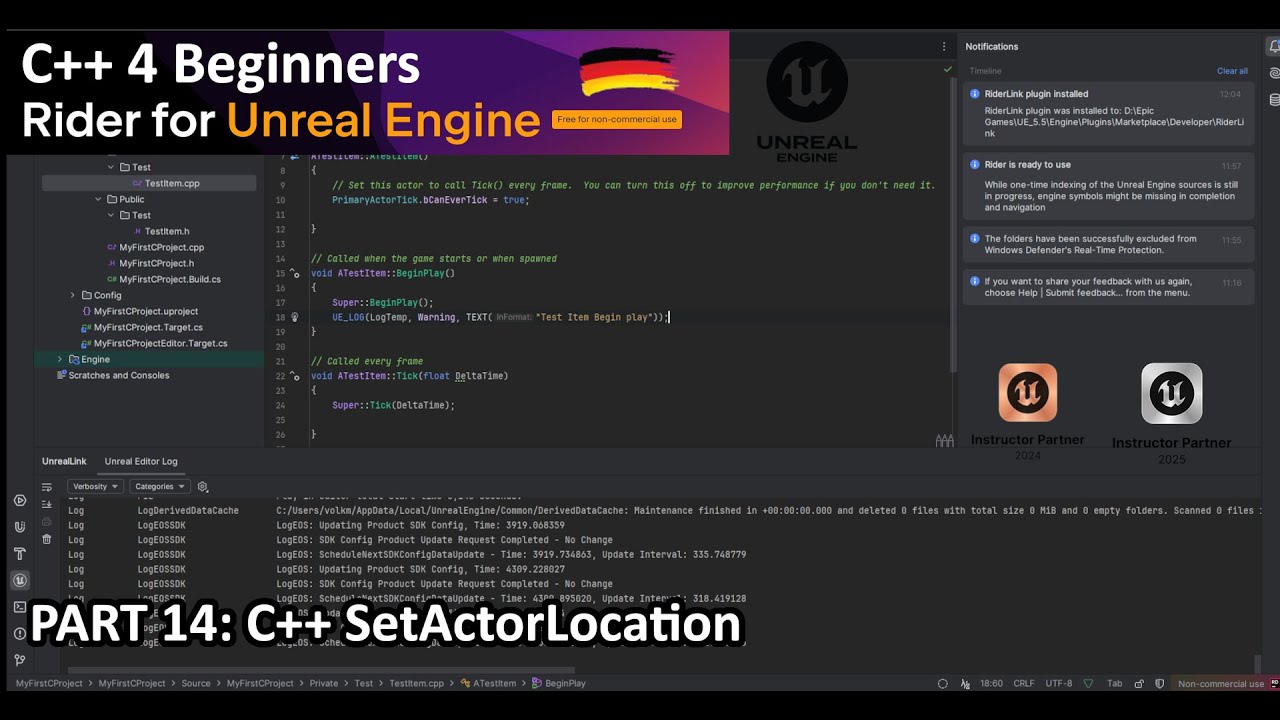Image resolution: width=1280 pixels, height=720 pixels.
Task: Click info icon of RiderLink plugin installed notification
Action: click(x=975, y=94)
